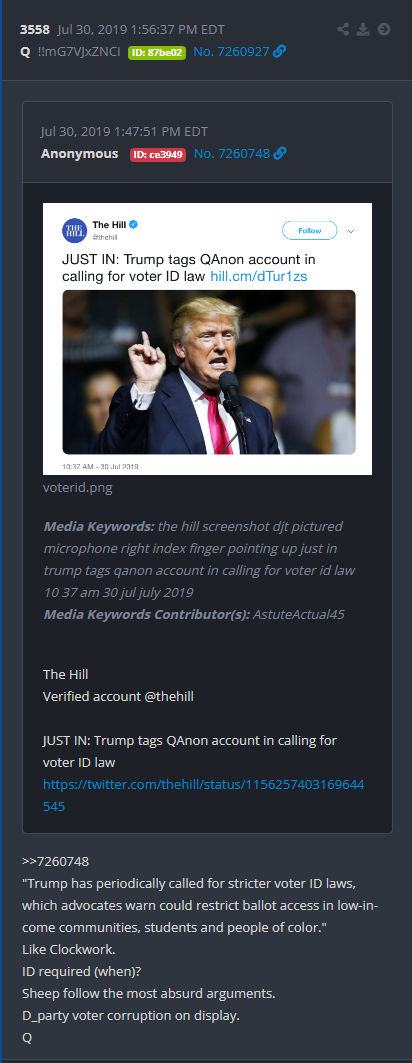Open post No. 7260927 link
412x1063 pixels.
click(x=231, y=52)
